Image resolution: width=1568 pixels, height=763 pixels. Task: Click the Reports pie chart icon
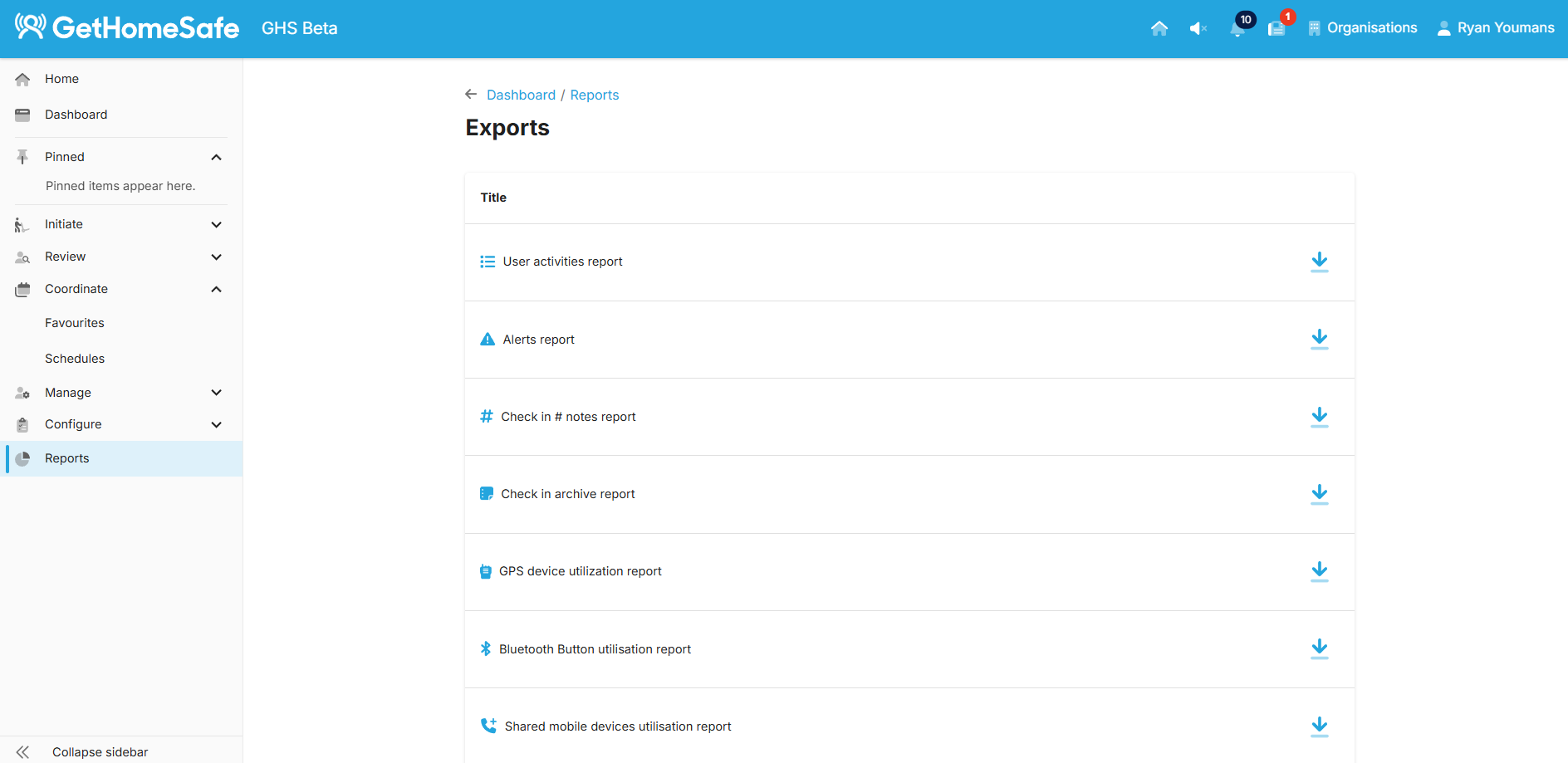[22, 458]
